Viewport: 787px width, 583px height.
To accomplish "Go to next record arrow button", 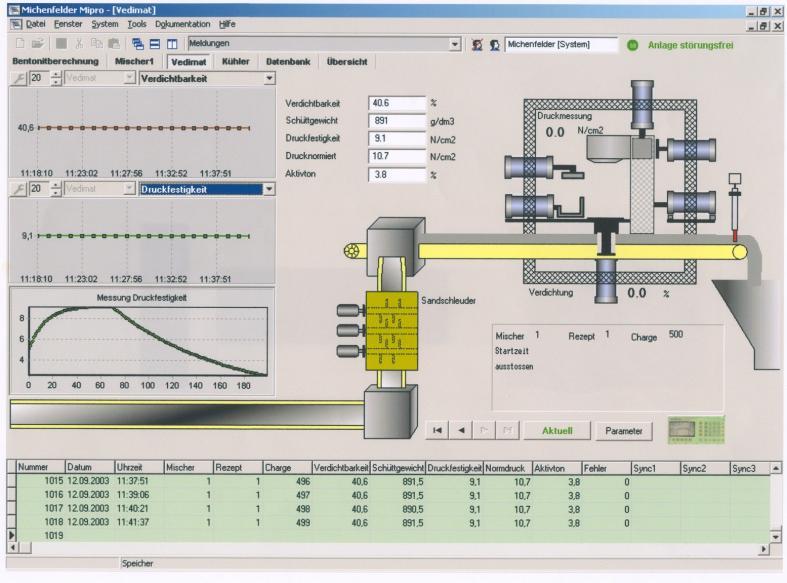I will pos(484,430).
